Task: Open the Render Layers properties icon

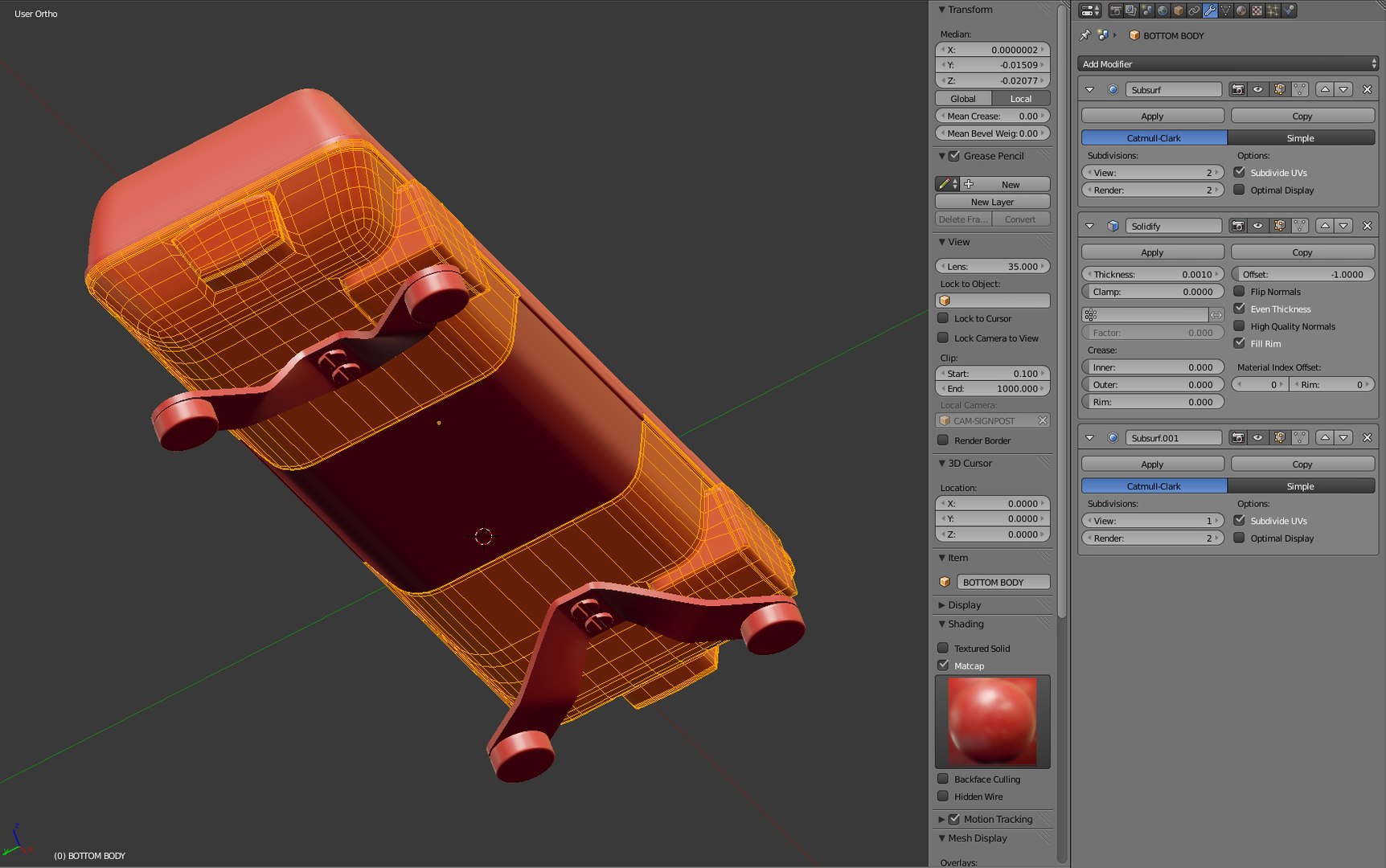Action: (1131, 10)
